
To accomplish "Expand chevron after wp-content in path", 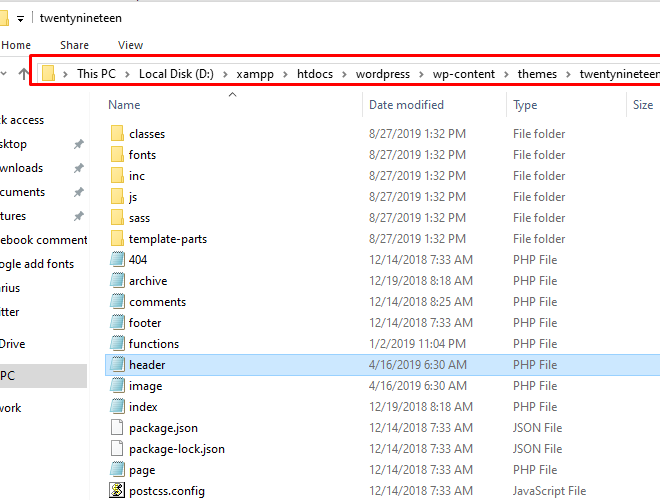I will click(506, 74).
